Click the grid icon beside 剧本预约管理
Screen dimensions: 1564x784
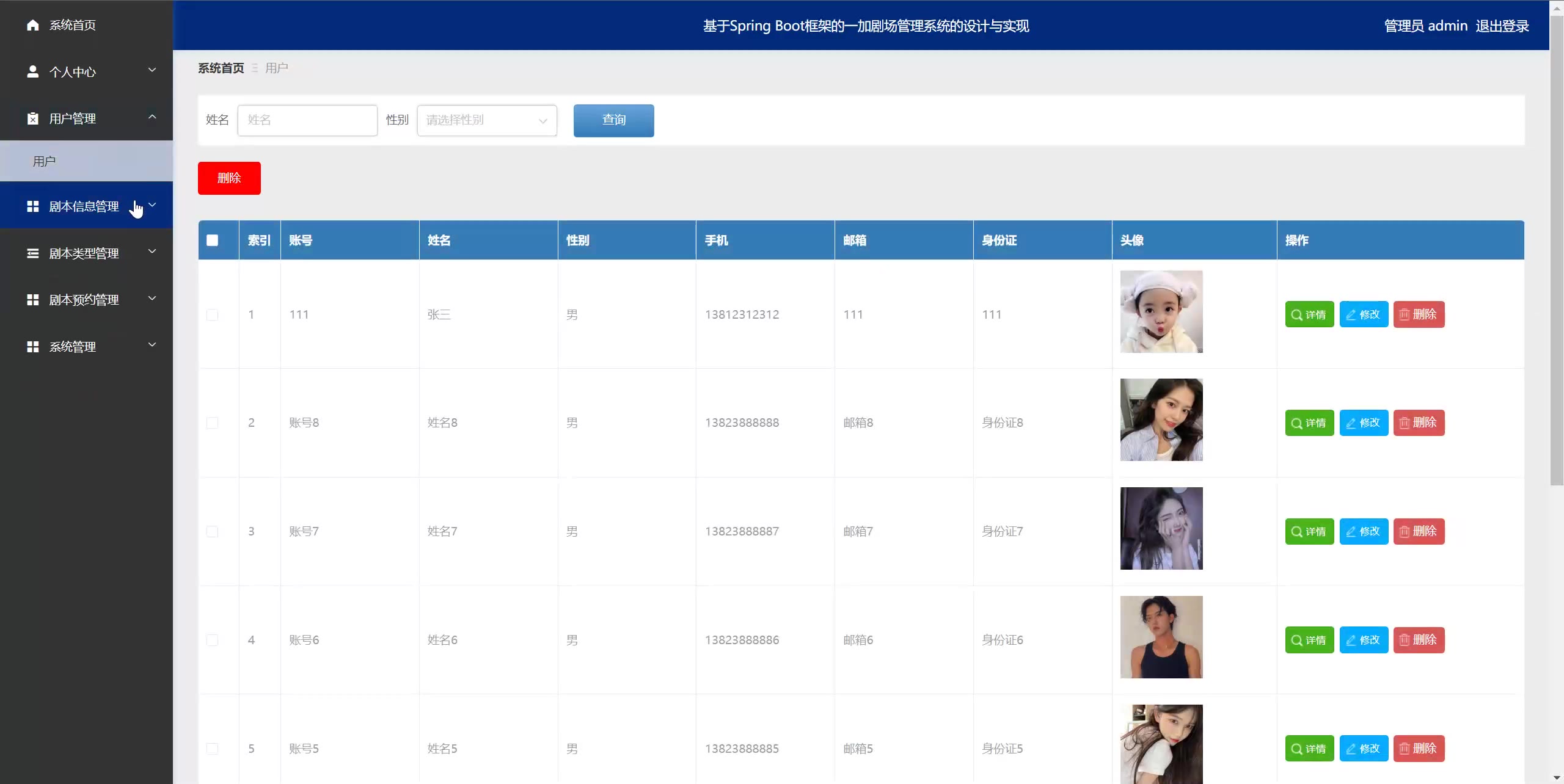click(x=33, y=300)
